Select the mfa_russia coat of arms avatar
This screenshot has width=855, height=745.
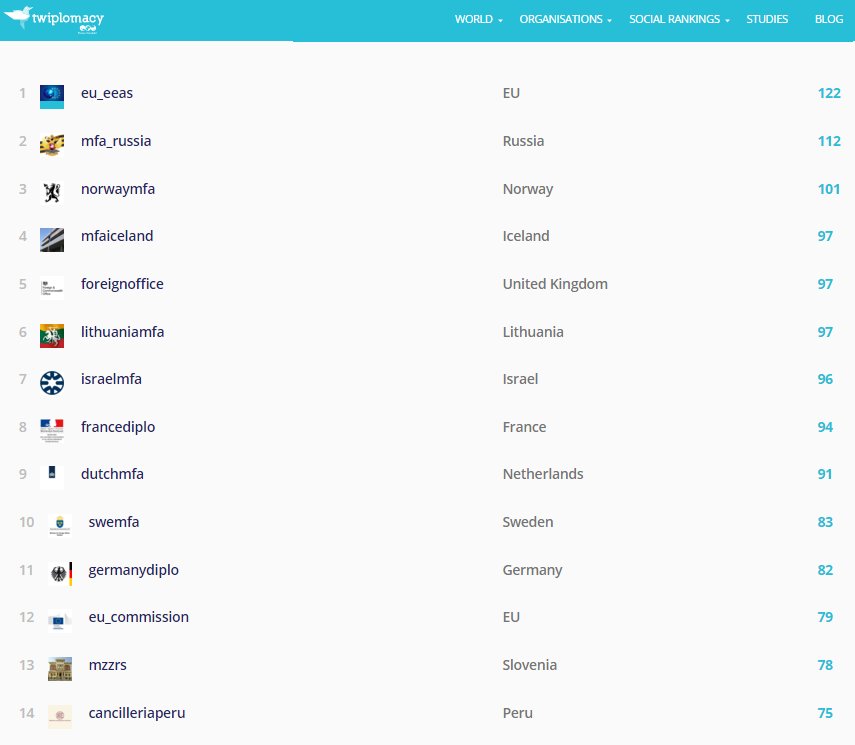tap(52, 145)
